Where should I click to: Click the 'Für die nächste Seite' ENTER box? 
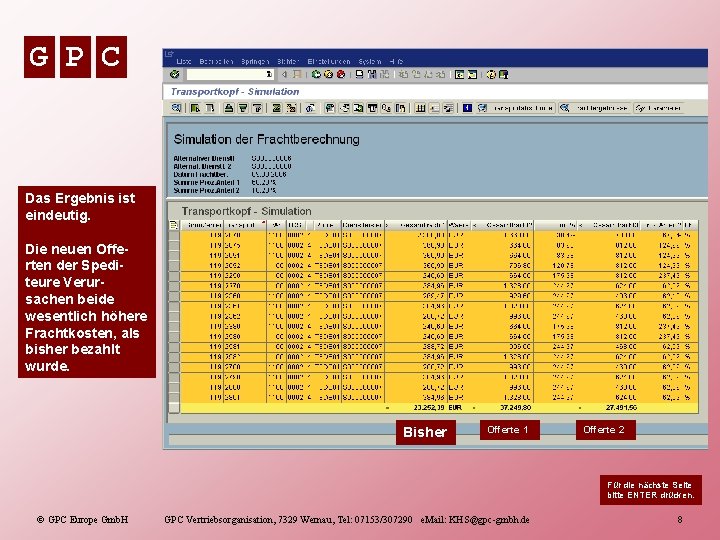[x=651, y=490]
